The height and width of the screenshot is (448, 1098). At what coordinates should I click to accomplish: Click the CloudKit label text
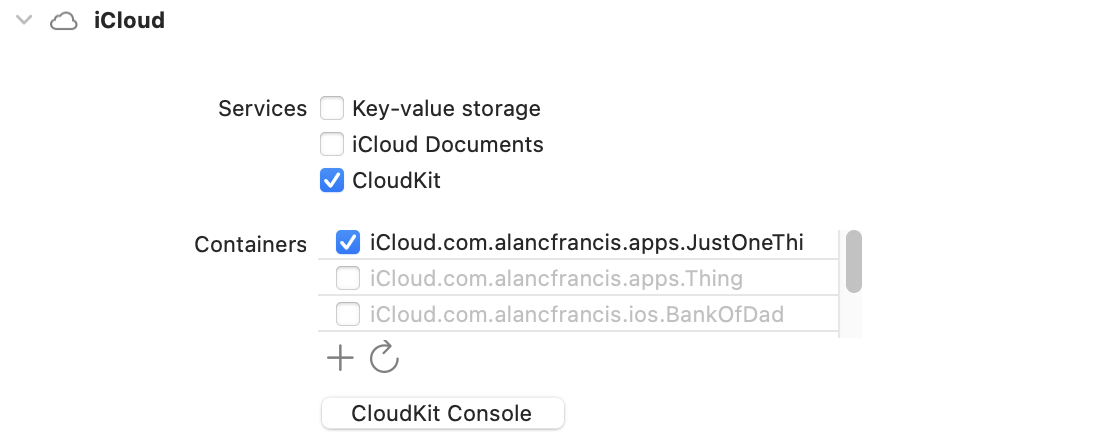point(396,181)
